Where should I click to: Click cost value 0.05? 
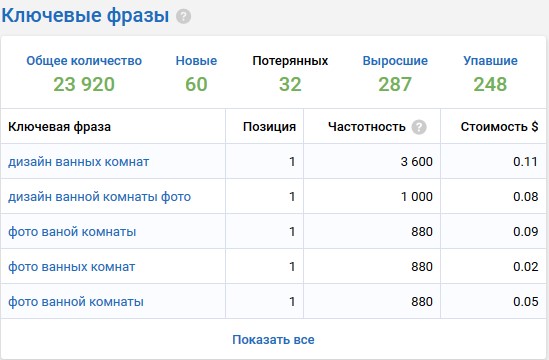pyautogui.click(x=526, y=302)
